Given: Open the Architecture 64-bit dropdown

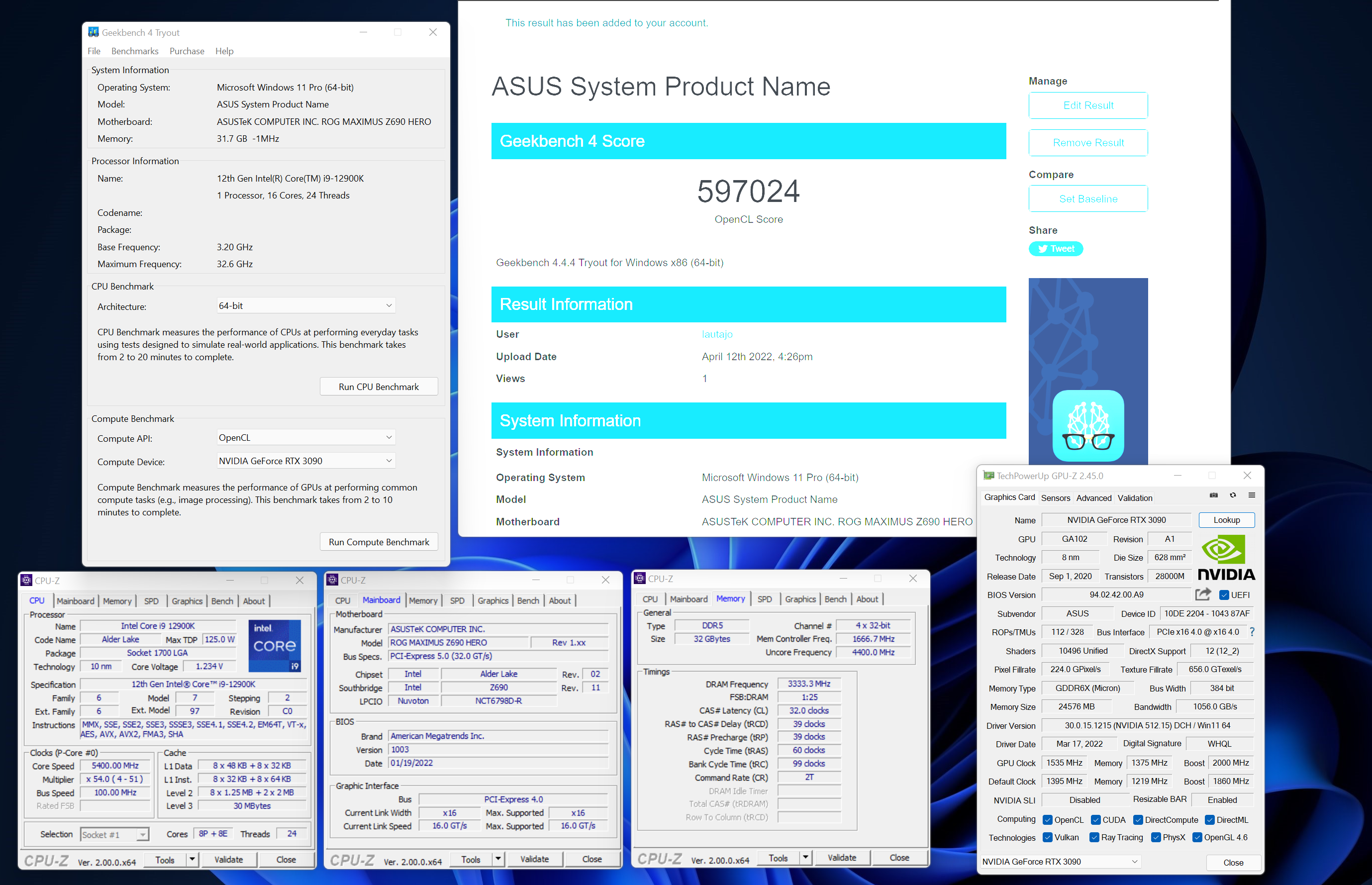Looking at the screenshot, I should pyautogui.click(x=305, y=306).
